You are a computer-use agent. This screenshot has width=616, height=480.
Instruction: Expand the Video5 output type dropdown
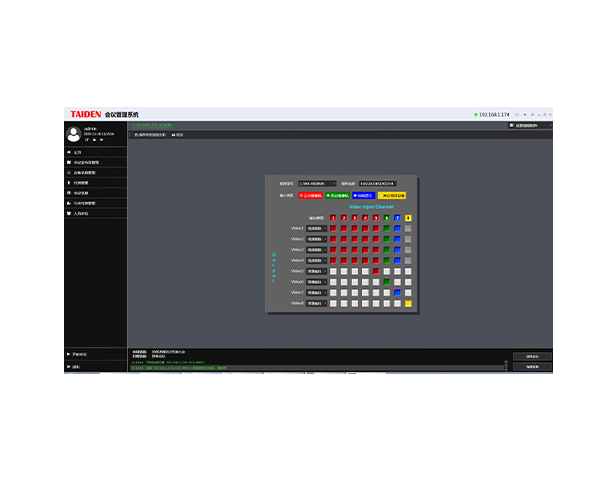[316, 271]
